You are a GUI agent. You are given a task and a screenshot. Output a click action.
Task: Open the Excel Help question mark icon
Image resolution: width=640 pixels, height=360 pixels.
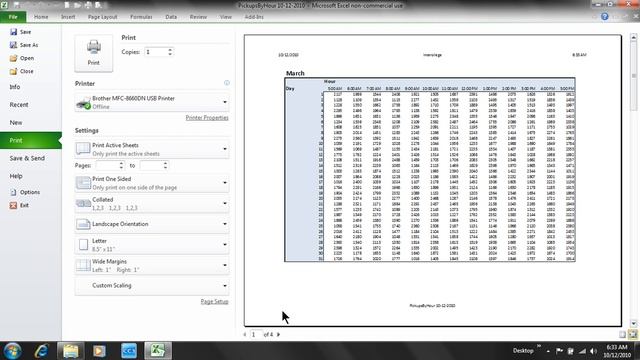[x=604, y=17]
